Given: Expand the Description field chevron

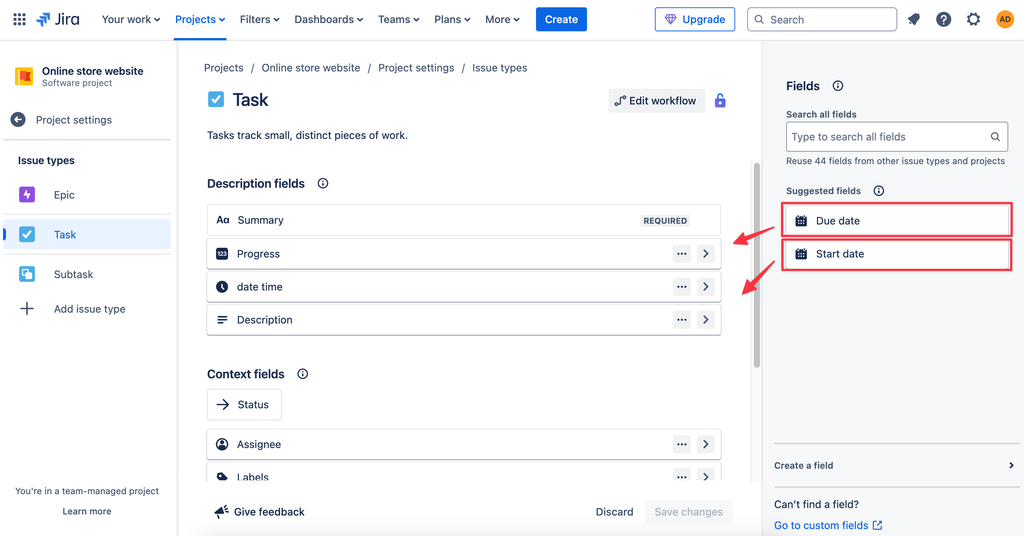Looking at the screenshot, I should [706, 320].
